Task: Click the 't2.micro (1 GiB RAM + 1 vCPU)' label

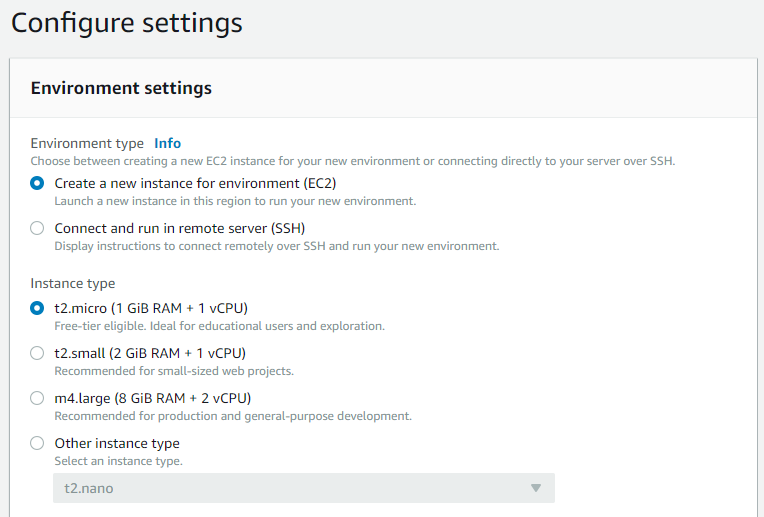Action: tap(150, 308)
